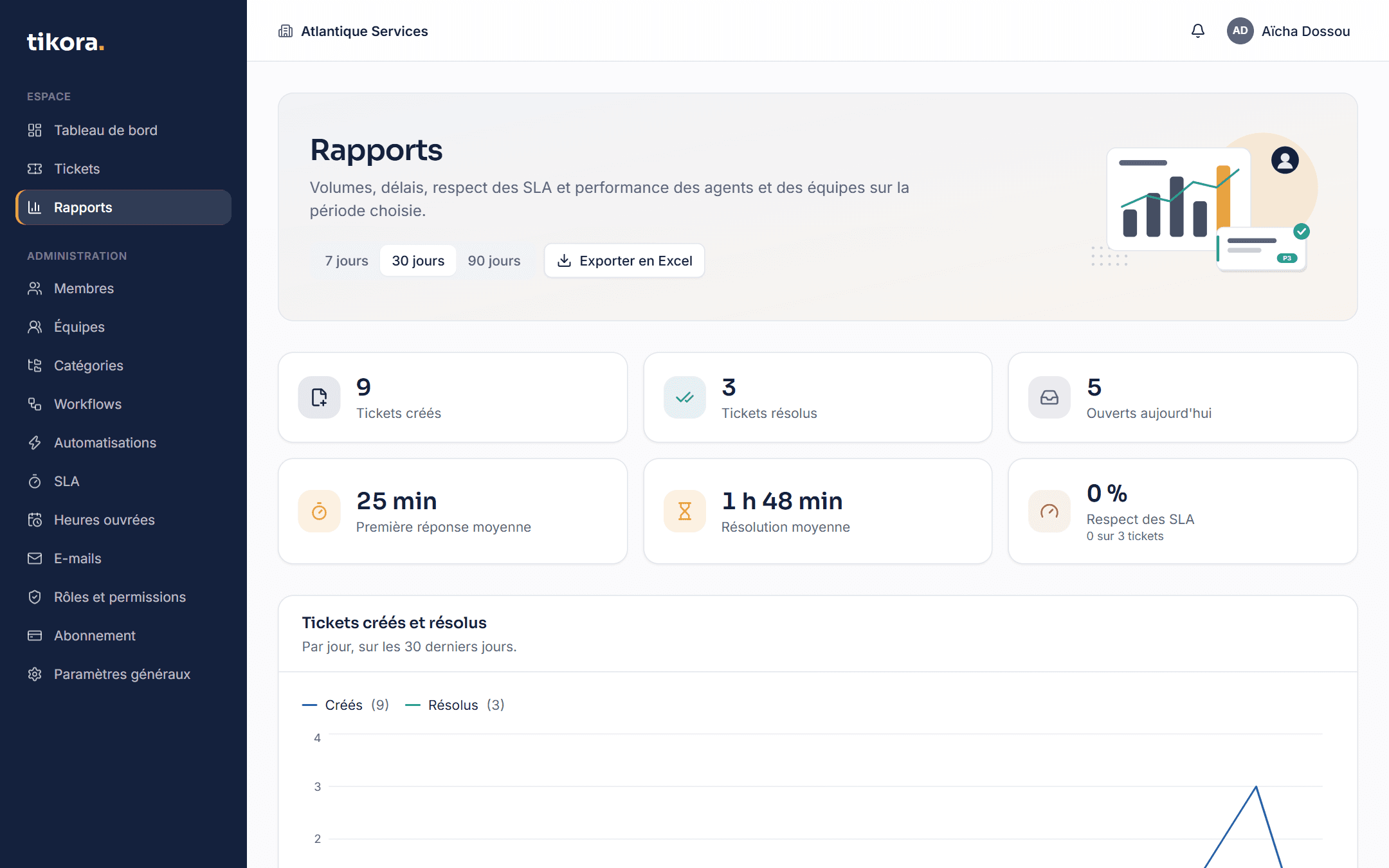Image resolution: width=1389 pixels, height=868 pixels.
Task: Click the Heures ouvrées calendar icon
Action: 35,520
